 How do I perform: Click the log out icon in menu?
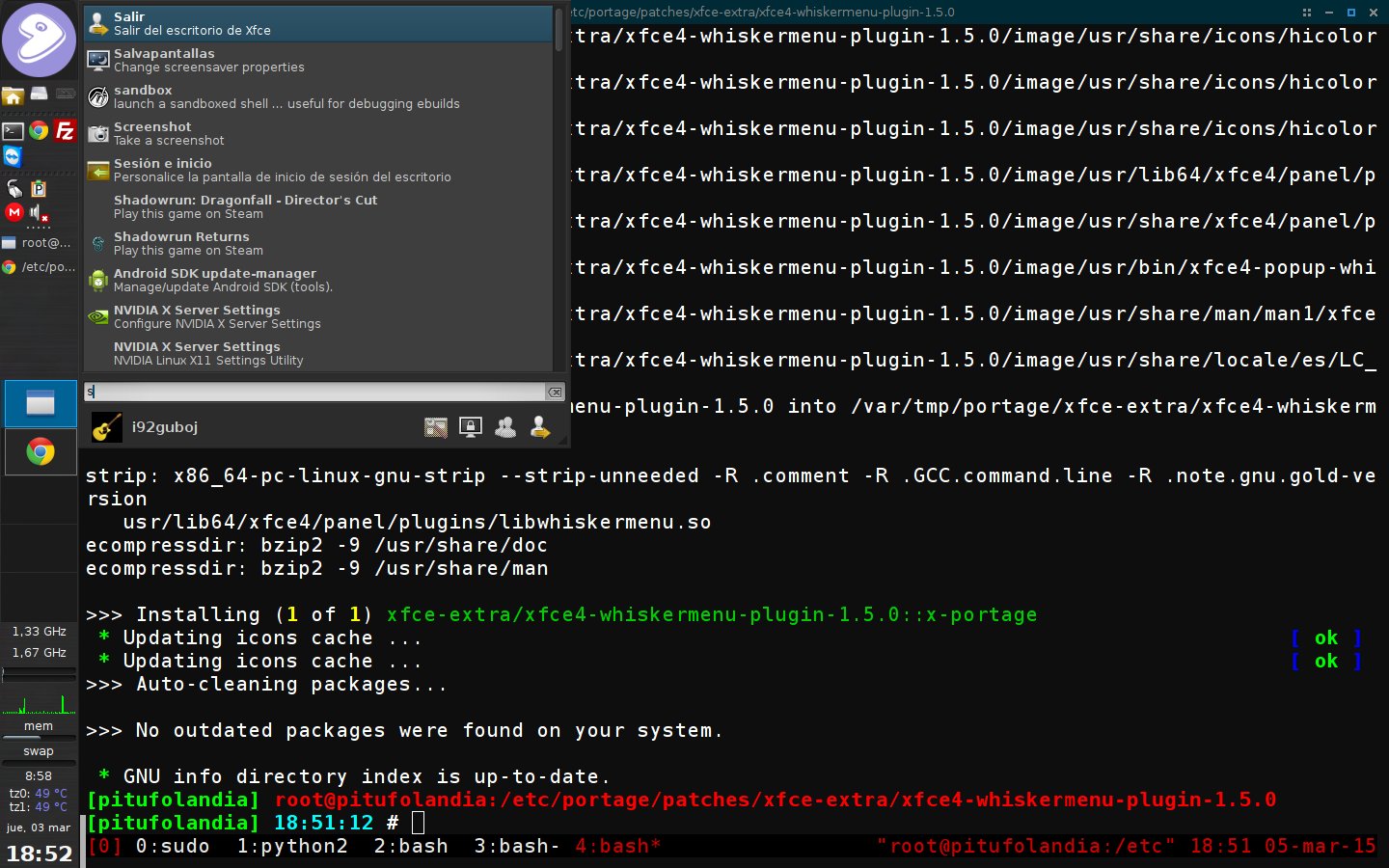coord(540,427)
